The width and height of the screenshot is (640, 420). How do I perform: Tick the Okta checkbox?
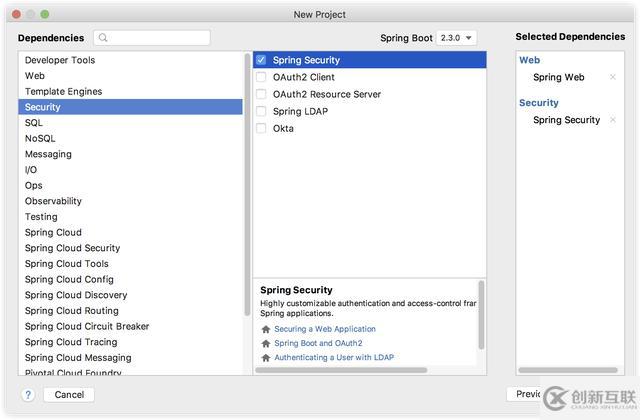(x=261, y=128)
